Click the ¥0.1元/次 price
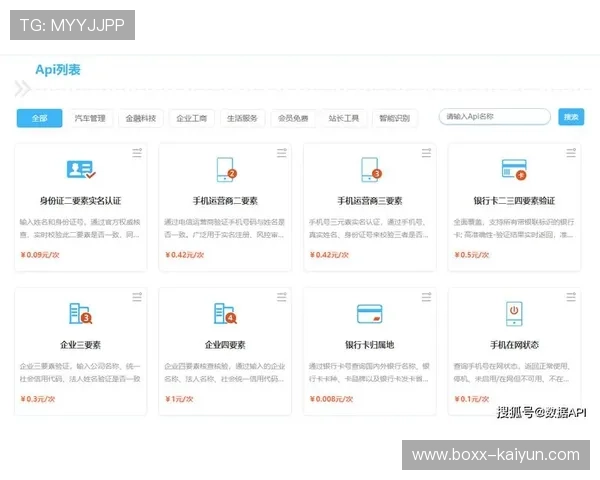600x480 pixels. pyautogui.click(x=471, y=399)
